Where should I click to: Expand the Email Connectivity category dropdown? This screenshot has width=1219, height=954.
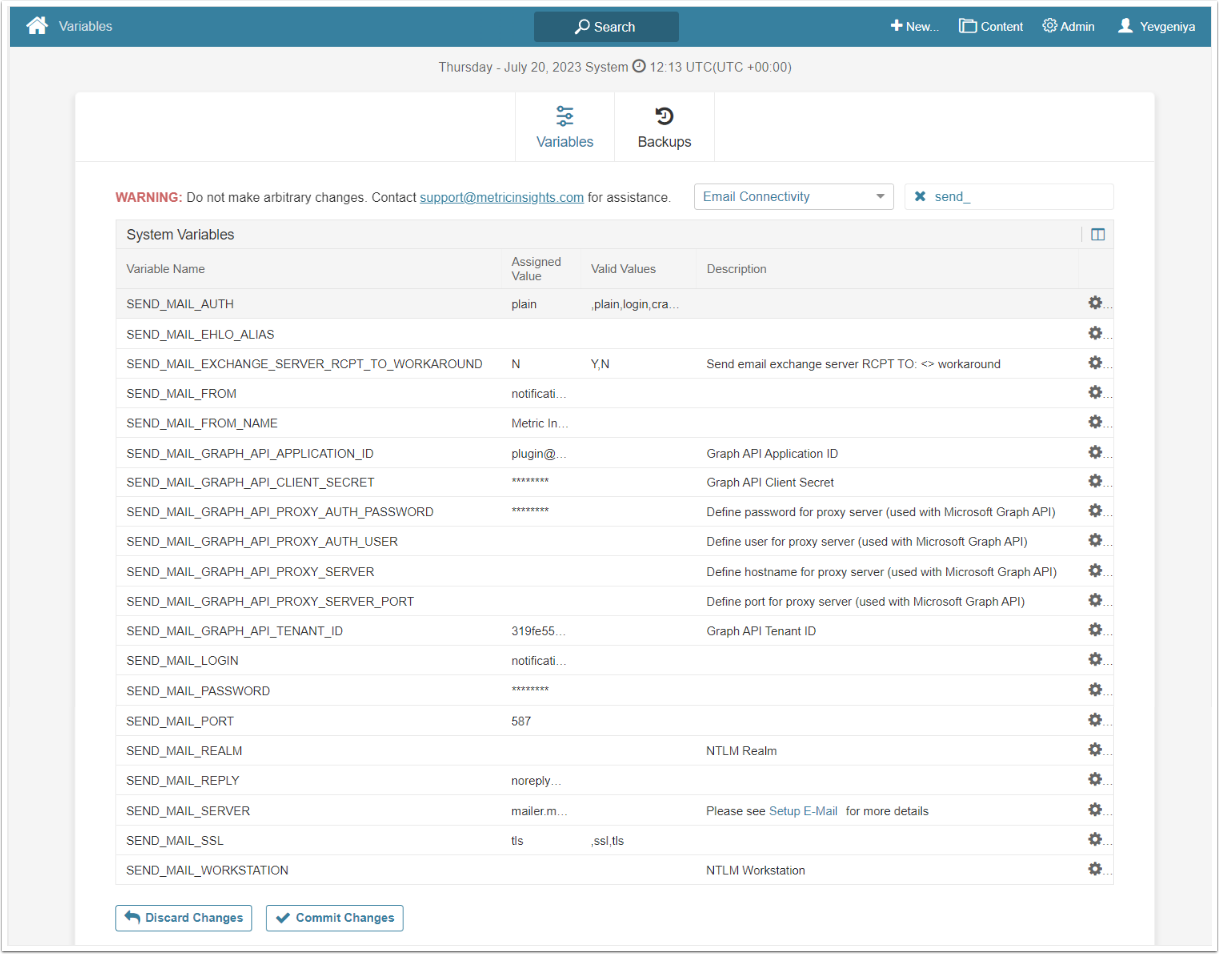pyautogui.click(x=793, y=197)
